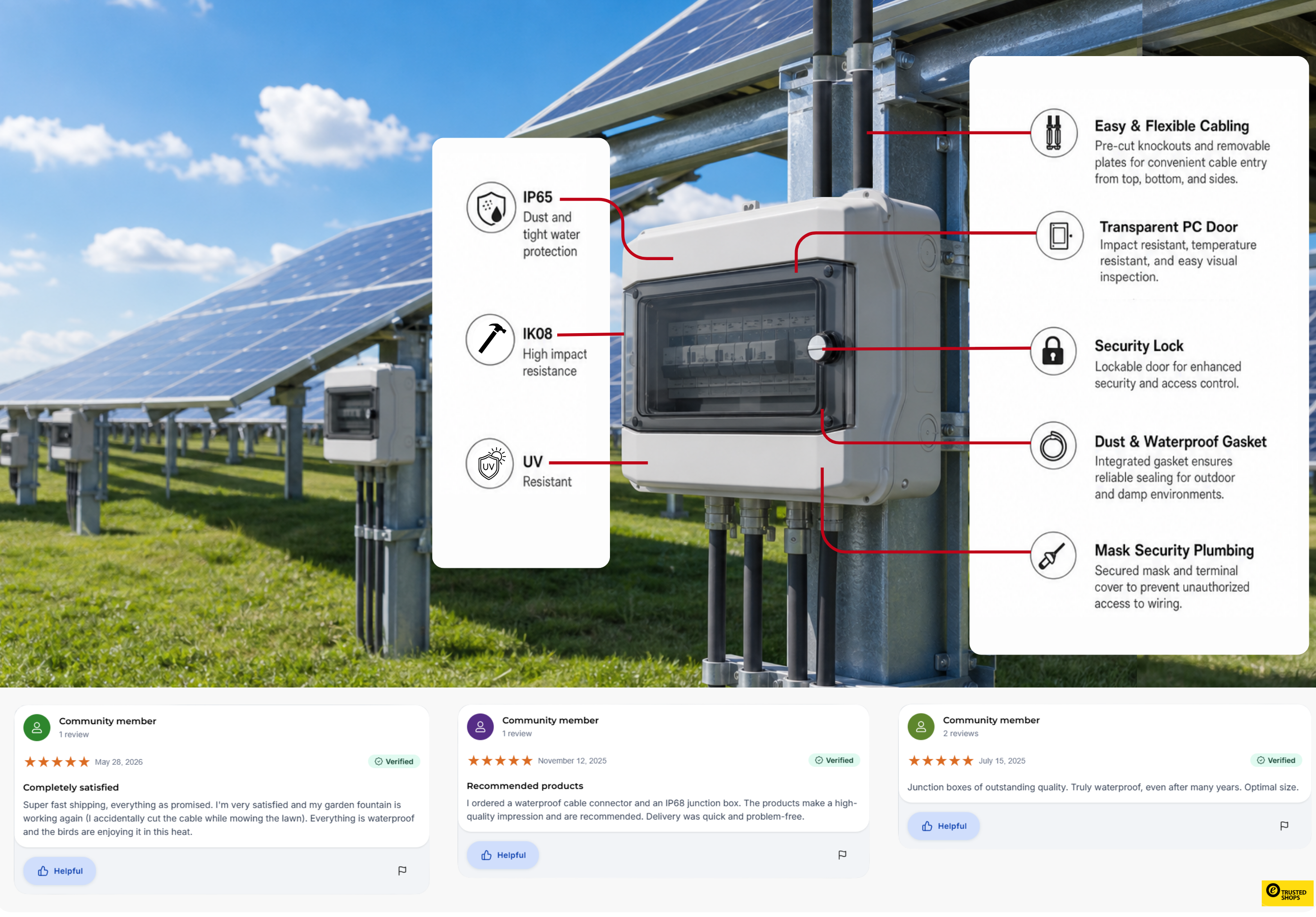Click 'Community member' name on November 12 review
The image size is (1316, 917).
550,720
